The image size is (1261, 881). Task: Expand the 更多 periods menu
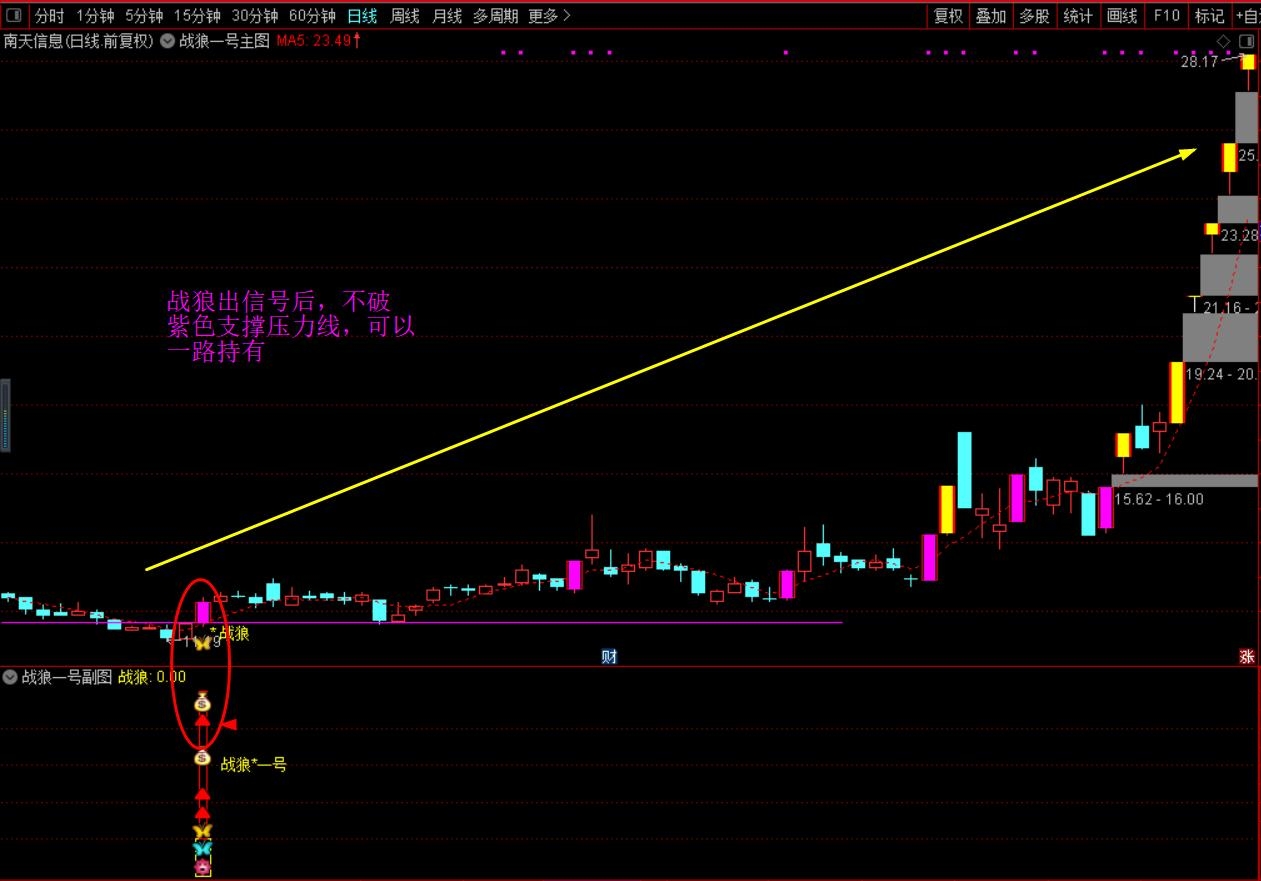pyautogui.click(x=549, y=15)
